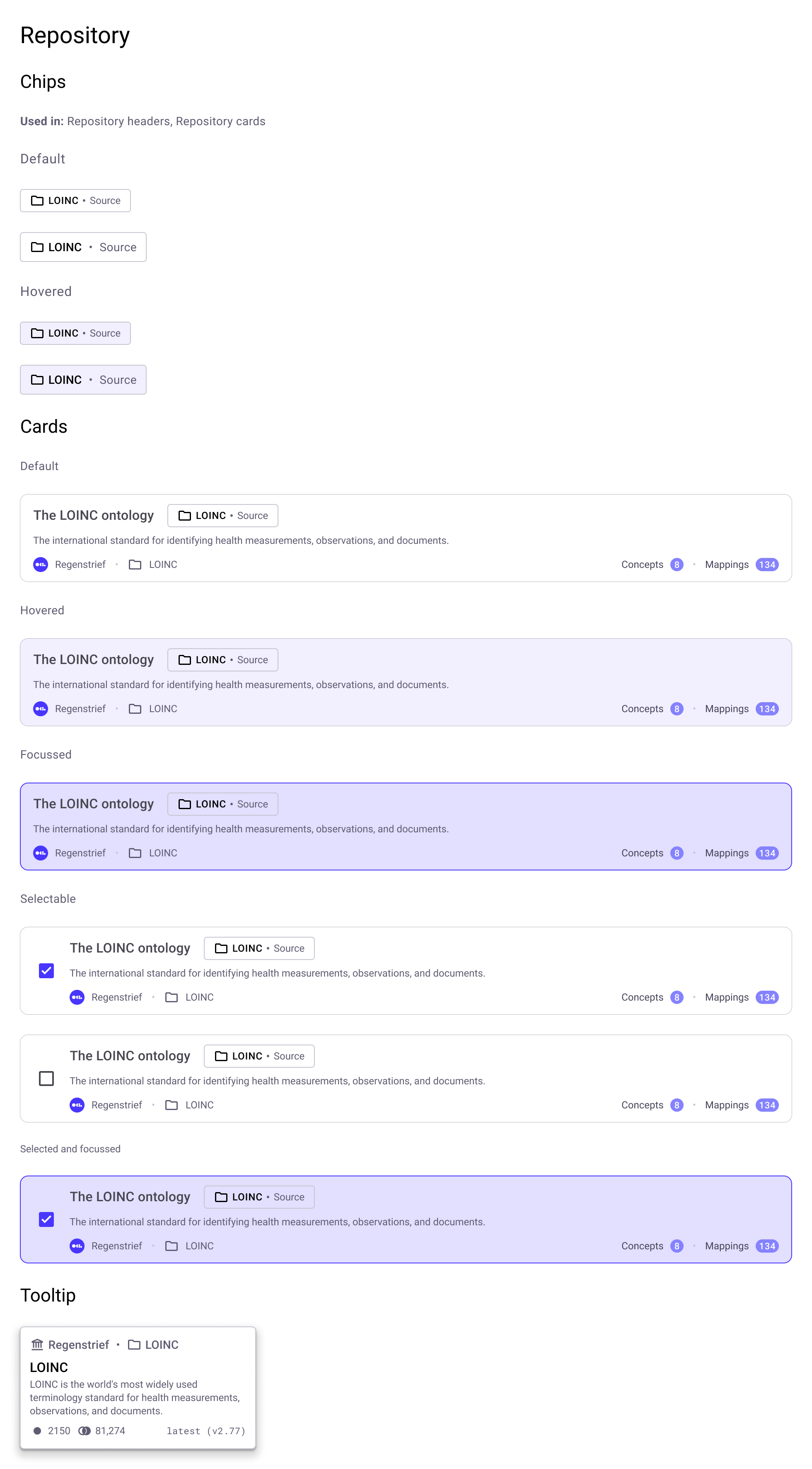Click the Regenstrief avatar in the Hovered card
The height and width of the screenshot is (1469, 812).
click(41, 708)
